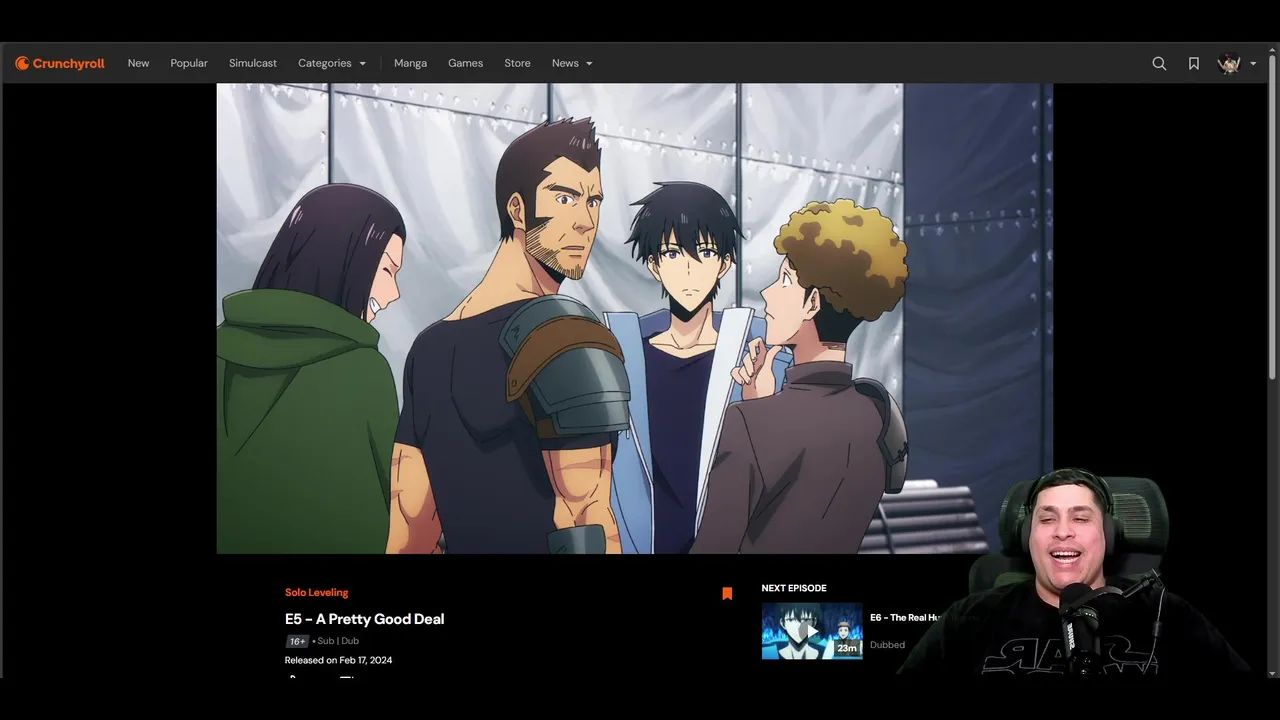Open the Store link
The height and width of the screenshot is (720, 1280).
[517, 63]
